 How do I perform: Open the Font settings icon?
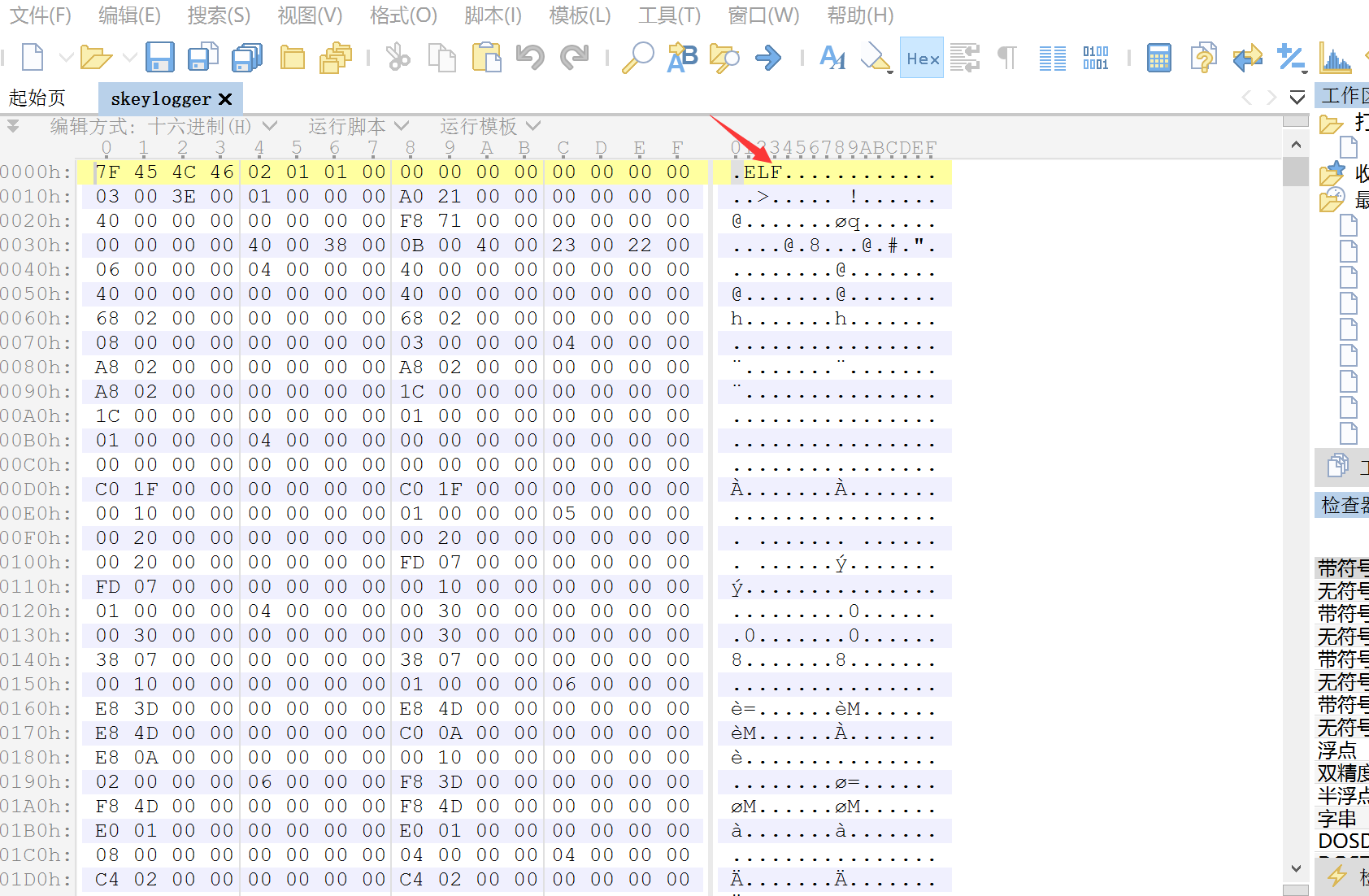coord(832,58)
